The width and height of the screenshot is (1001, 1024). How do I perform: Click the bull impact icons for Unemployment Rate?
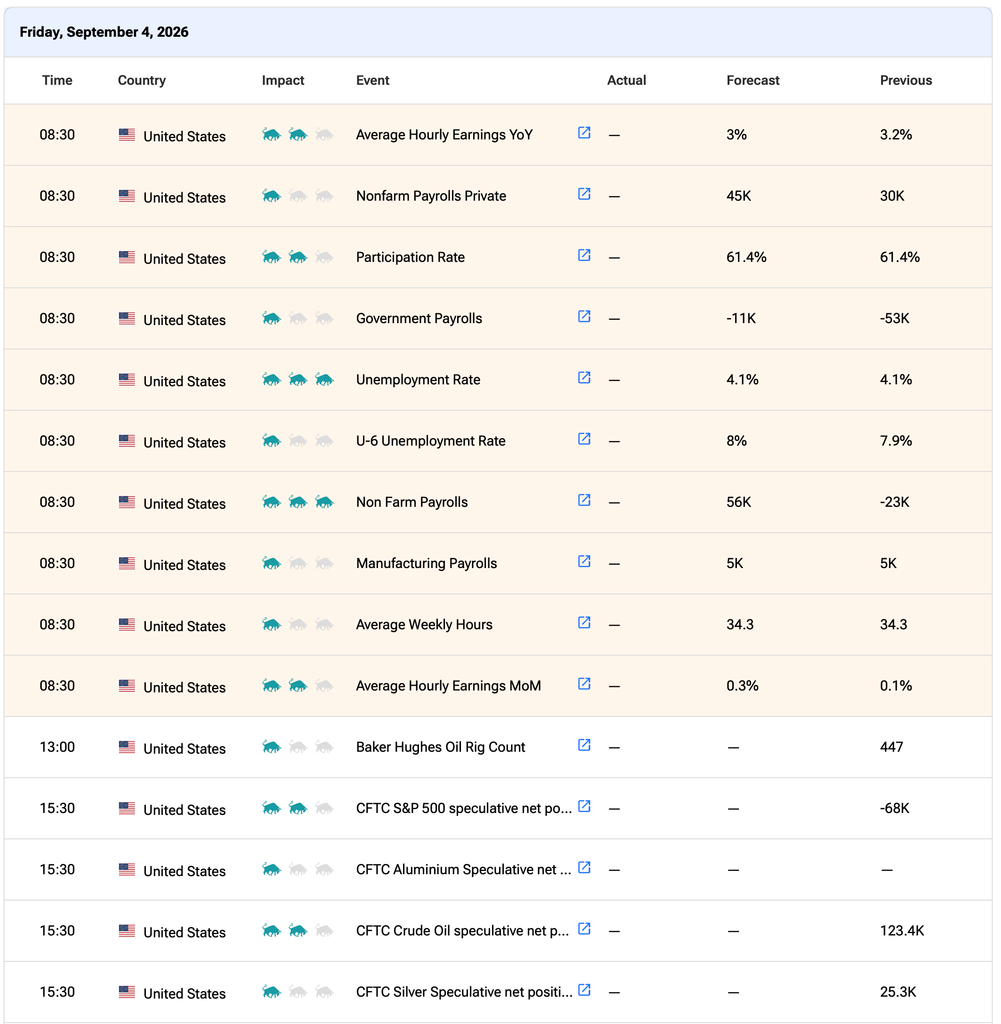pos(298,379)
